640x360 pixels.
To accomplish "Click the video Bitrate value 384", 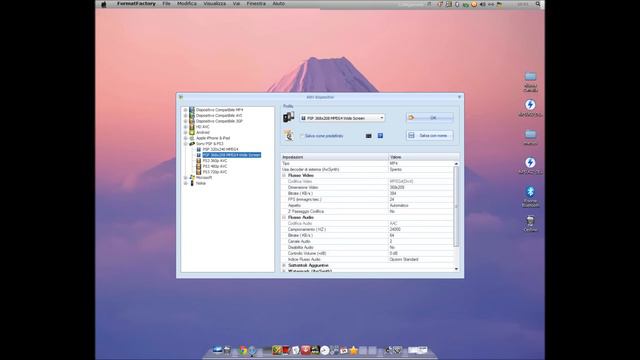I will pyautogui.click(x=420, y=193).
